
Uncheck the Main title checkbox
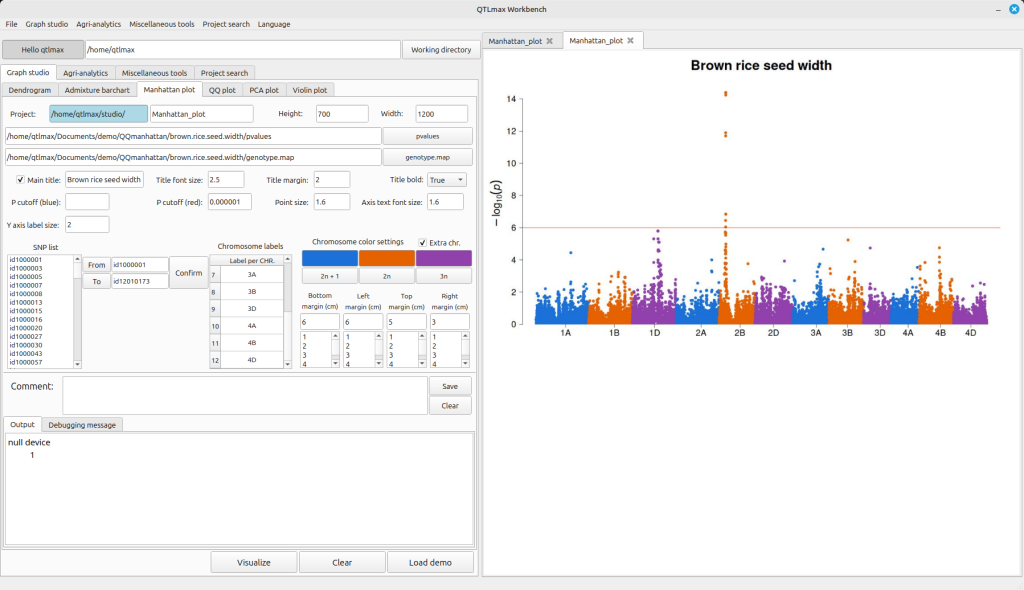[x=21, y=180]
